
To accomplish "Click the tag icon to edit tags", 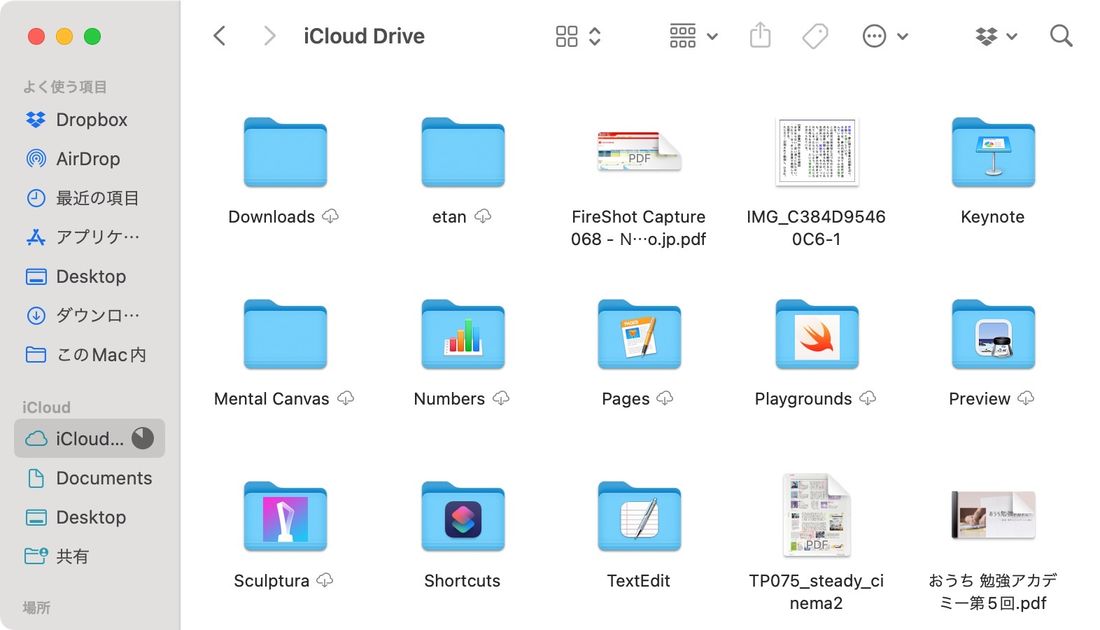I will point(815,36).
